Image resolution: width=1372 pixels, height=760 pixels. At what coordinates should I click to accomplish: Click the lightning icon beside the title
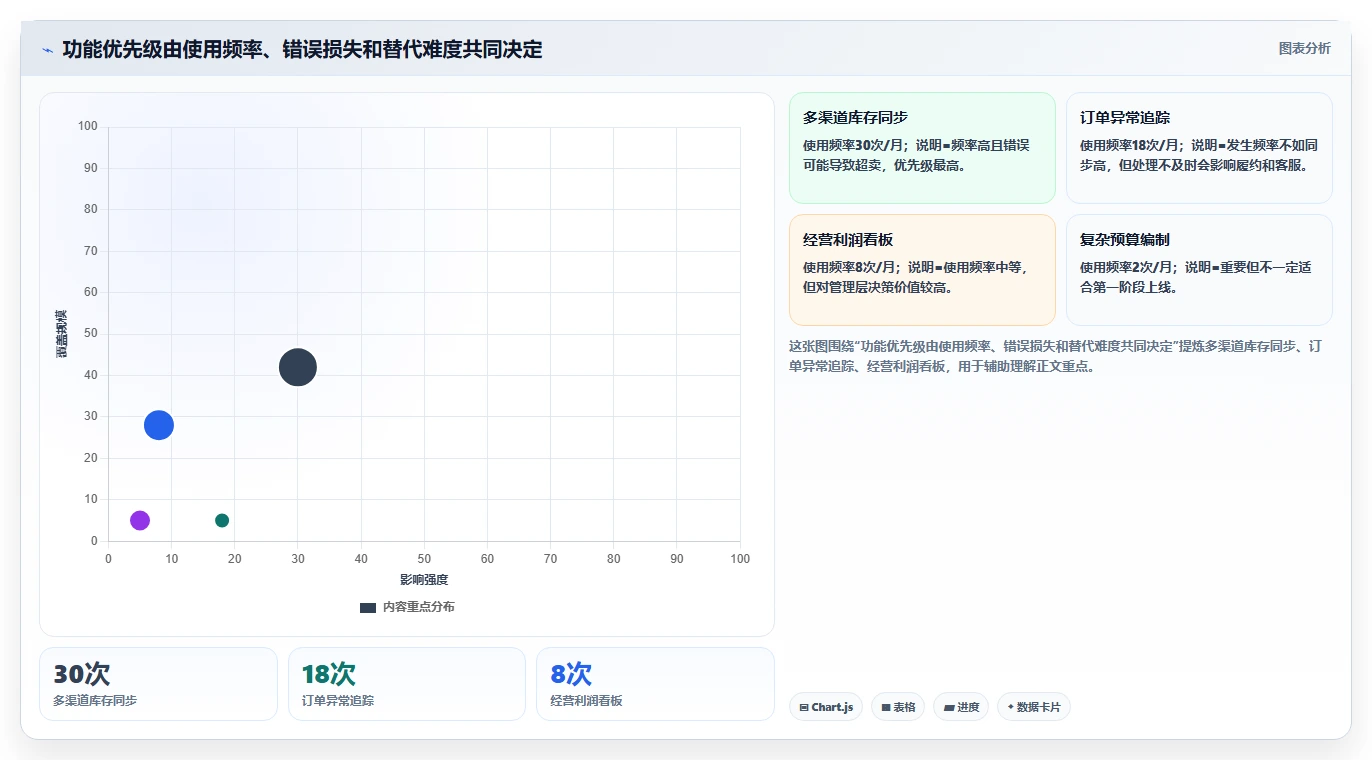point(47,50)
